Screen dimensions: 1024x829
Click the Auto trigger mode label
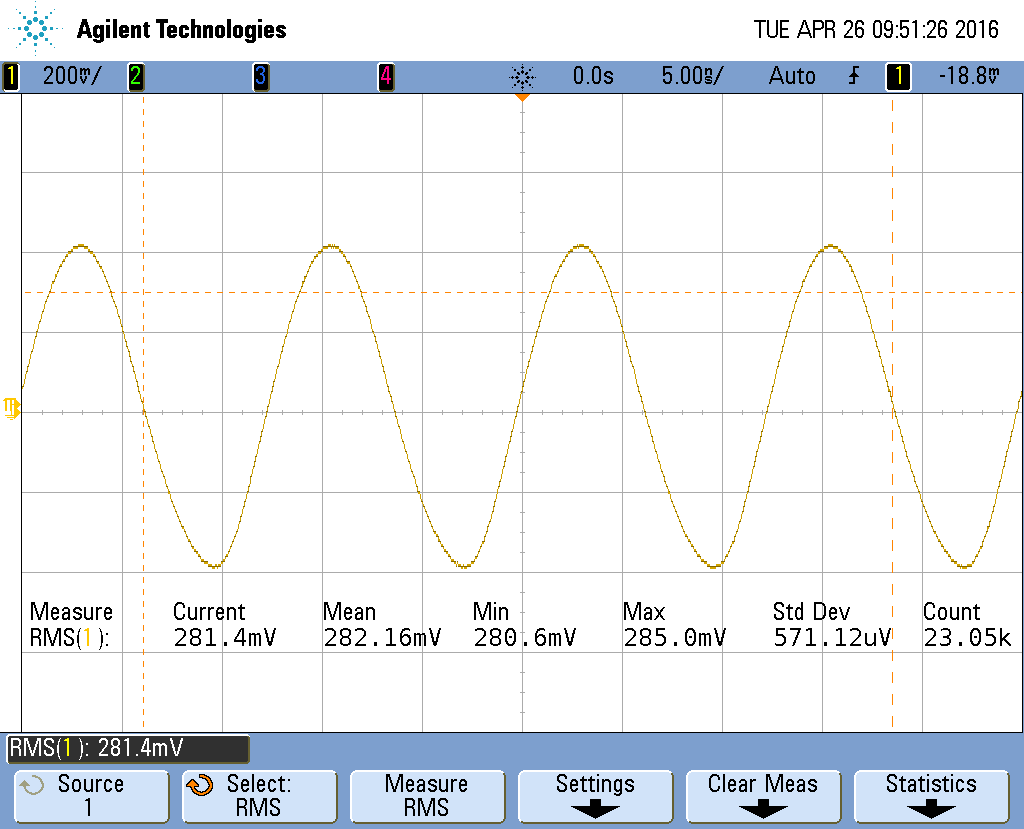point(792,76)
